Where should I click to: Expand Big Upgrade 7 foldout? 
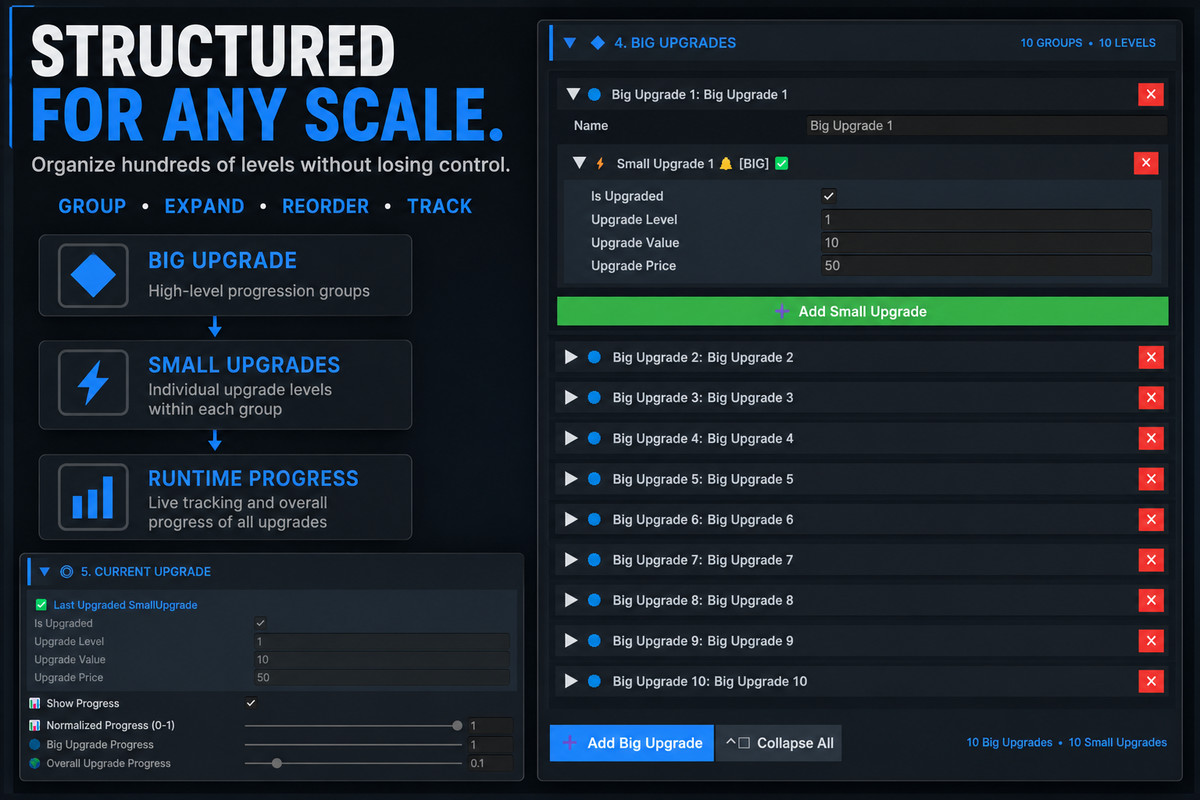coord(571,560)
